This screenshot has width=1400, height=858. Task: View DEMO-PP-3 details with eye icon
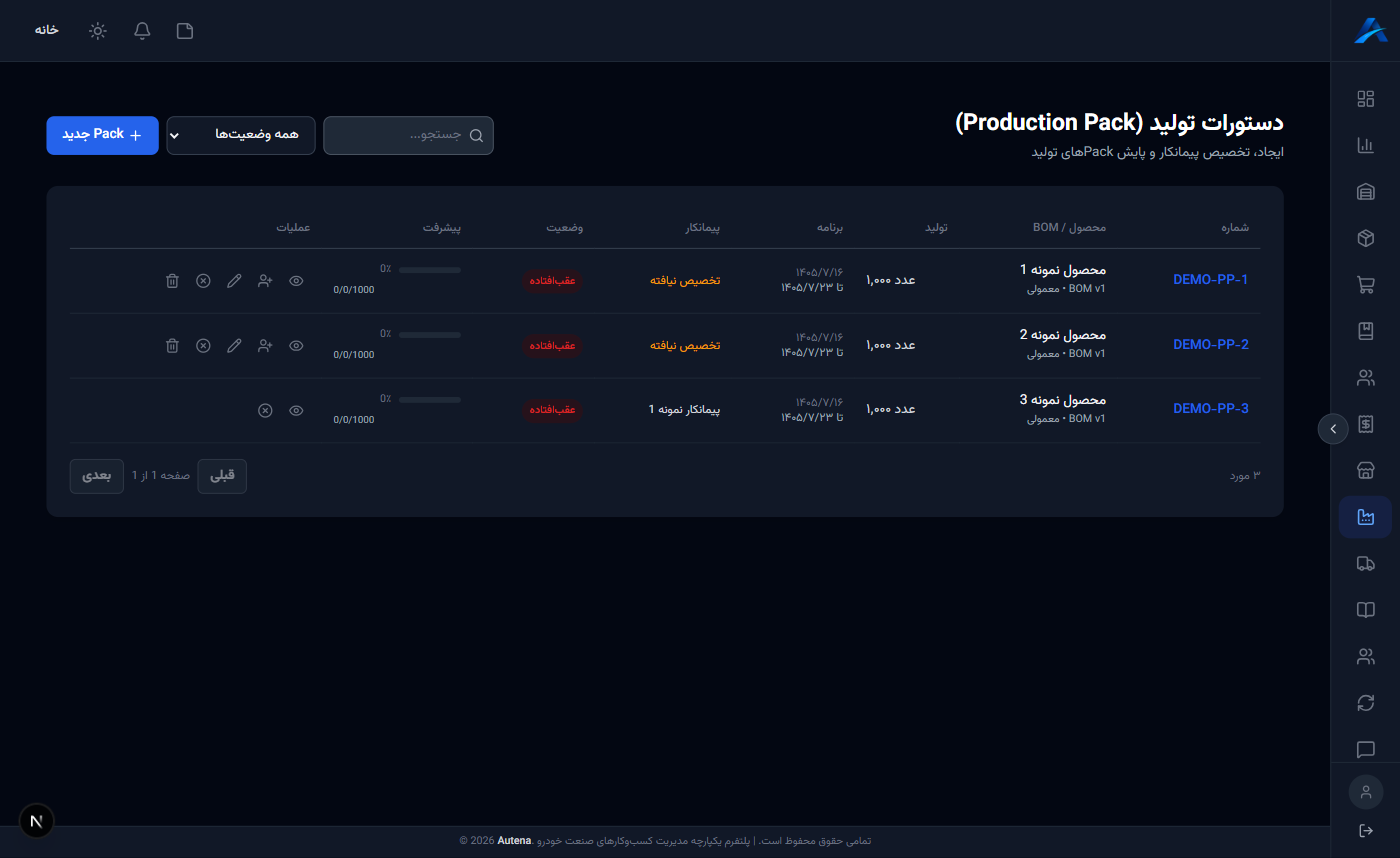coord(296,410)
